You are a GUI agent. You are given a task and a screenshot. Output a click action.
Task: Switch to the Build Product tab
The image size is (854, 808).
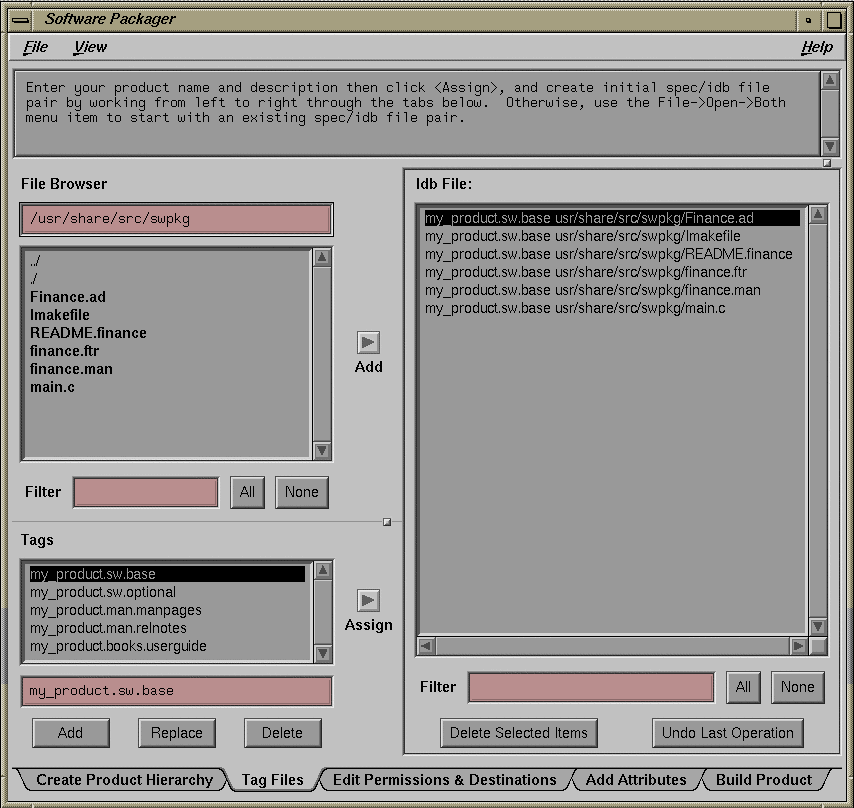coord(766,779)
